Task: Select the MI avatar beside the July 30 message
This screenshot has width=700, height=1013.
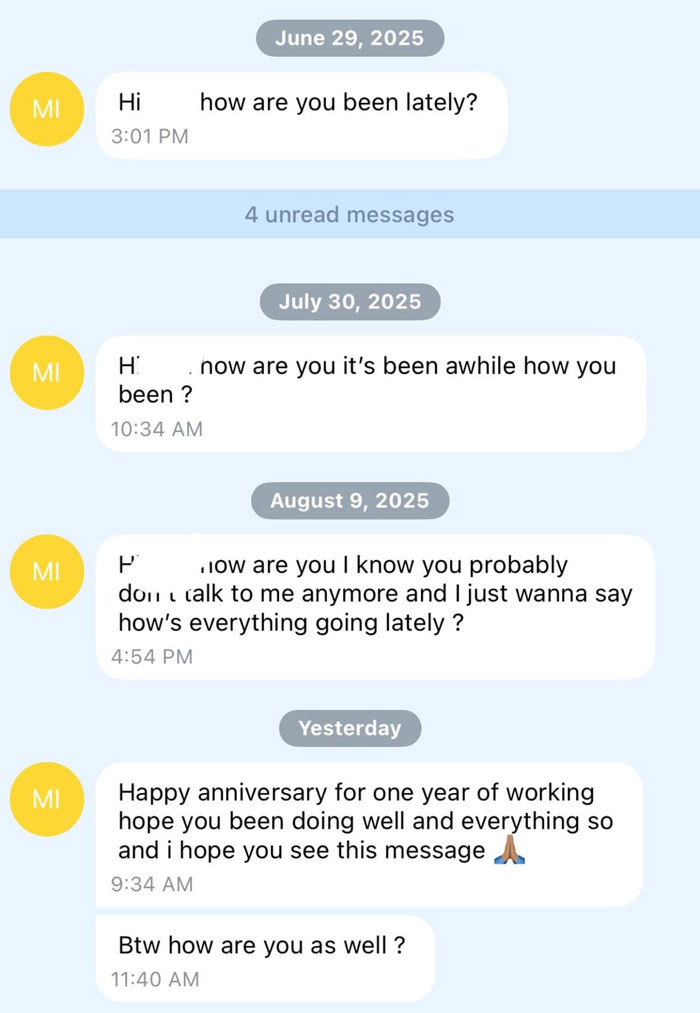Action: [x=46, y=373]
